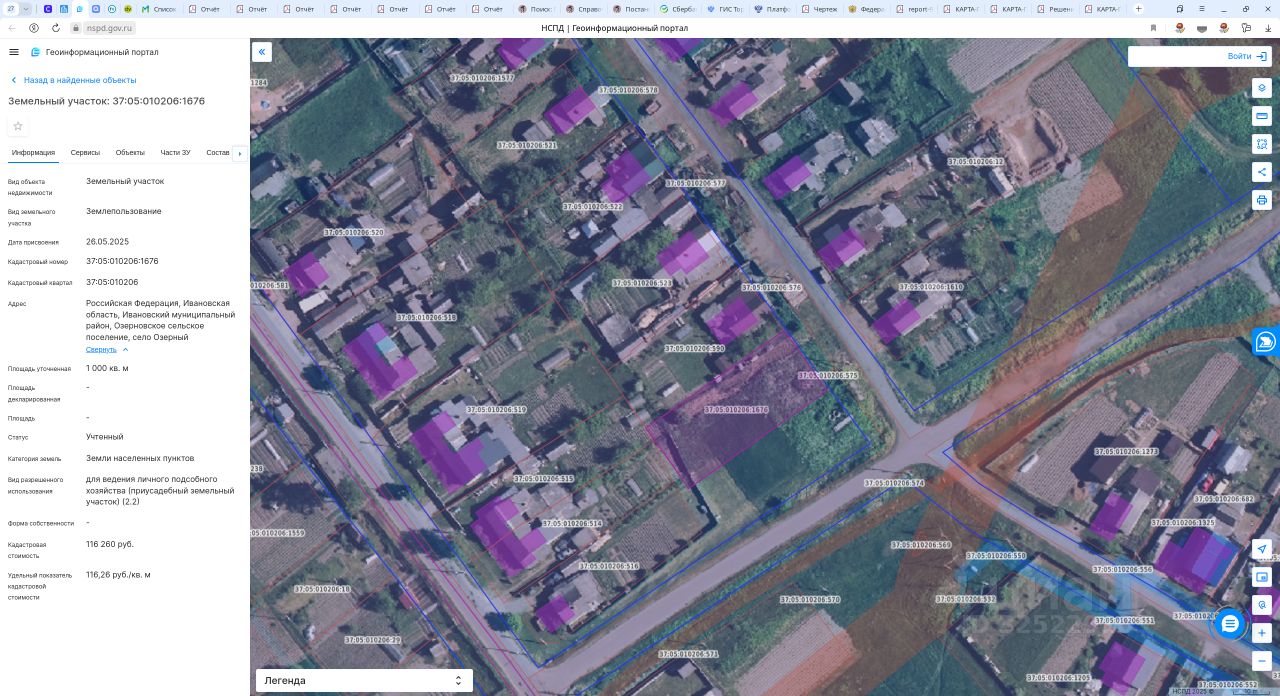Open the overview map icon
The height and width of the screenshot is (696, 1280).
(1262, 577)
